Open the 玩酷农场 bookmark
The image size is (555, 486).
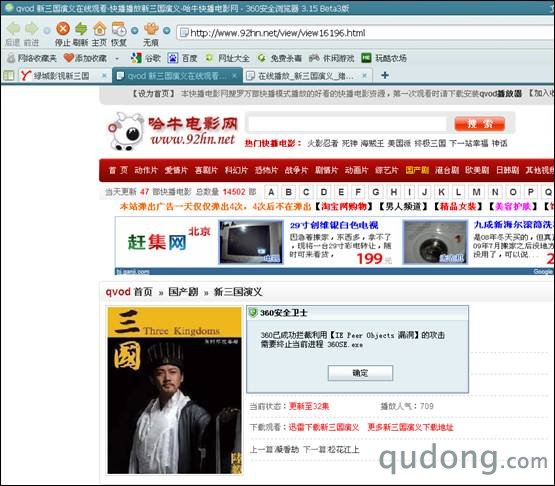click(384, 58)
